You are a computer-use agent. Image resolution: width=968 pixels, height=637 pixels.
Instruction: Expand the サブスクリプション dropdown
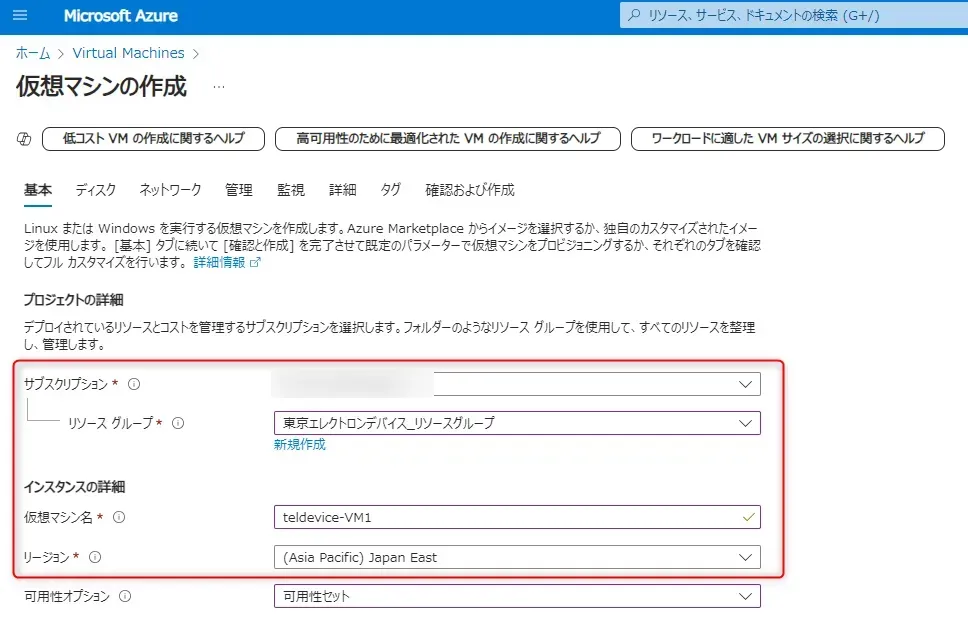click(x=516, y=384)
